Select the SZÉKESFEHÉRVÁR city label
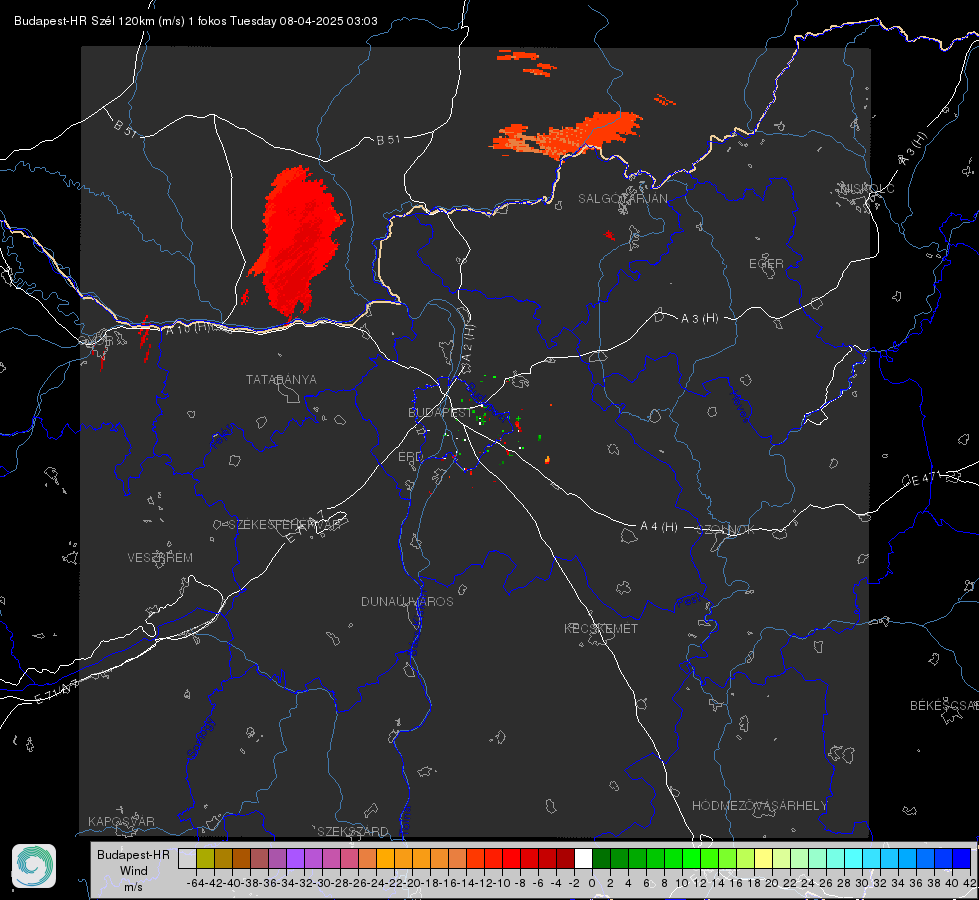The image size is (979, 900). point(285,525)
